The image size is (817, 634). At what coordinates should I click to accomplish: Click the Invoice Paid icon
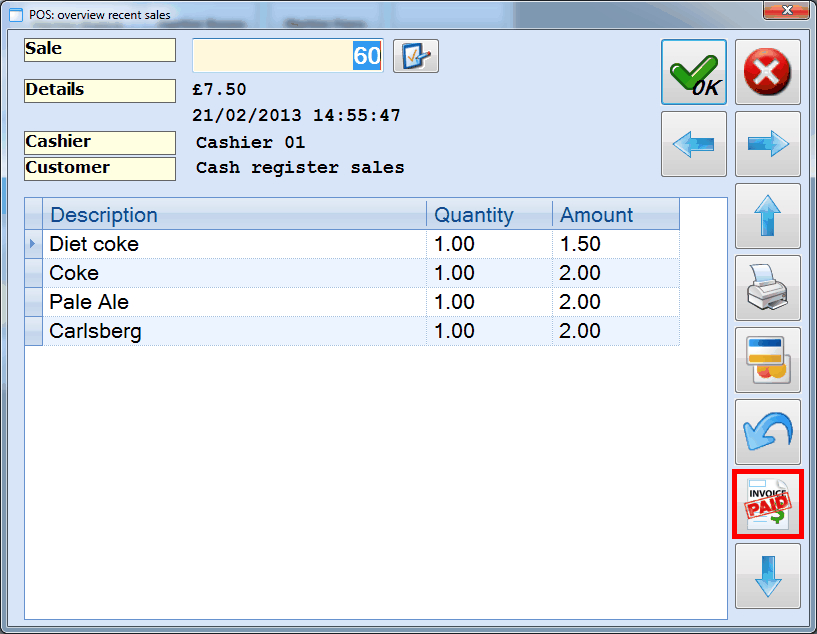pyautogui.click(x=767, y=504)
